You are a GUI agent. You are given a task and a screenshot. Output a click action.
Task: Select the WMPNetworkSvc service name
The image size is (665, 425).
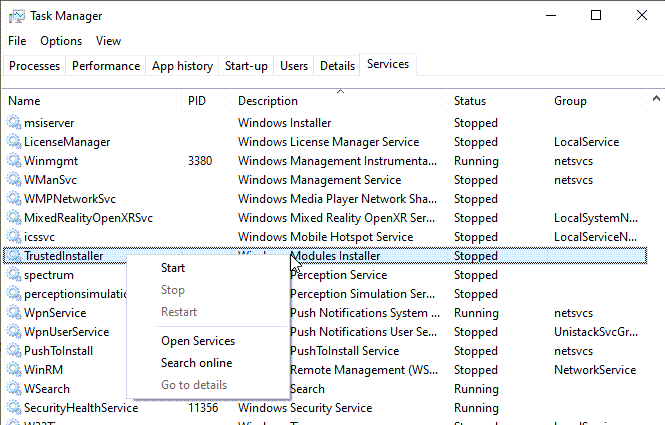(70, 199)
